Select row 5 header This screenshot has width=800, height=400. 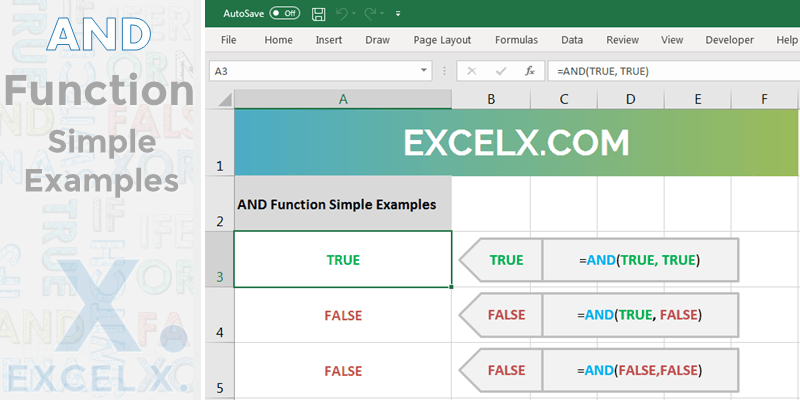220,370
